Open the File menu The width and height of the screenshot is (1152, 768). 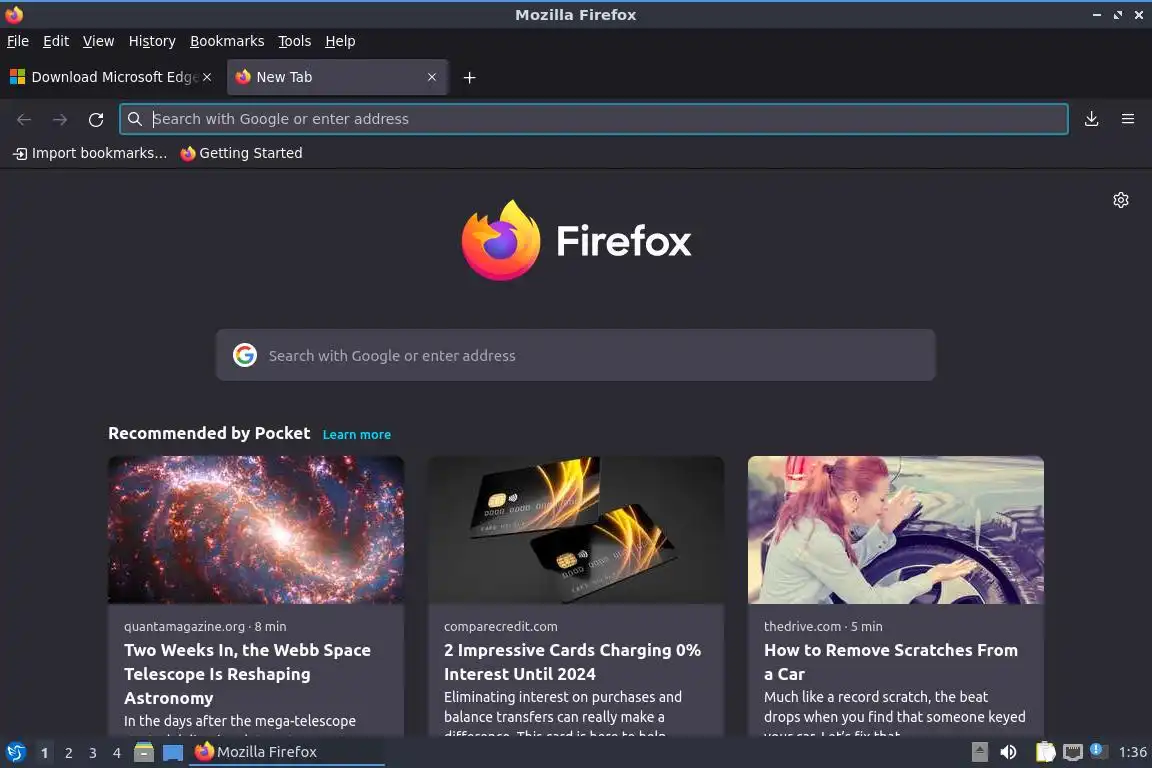[18, 41]
